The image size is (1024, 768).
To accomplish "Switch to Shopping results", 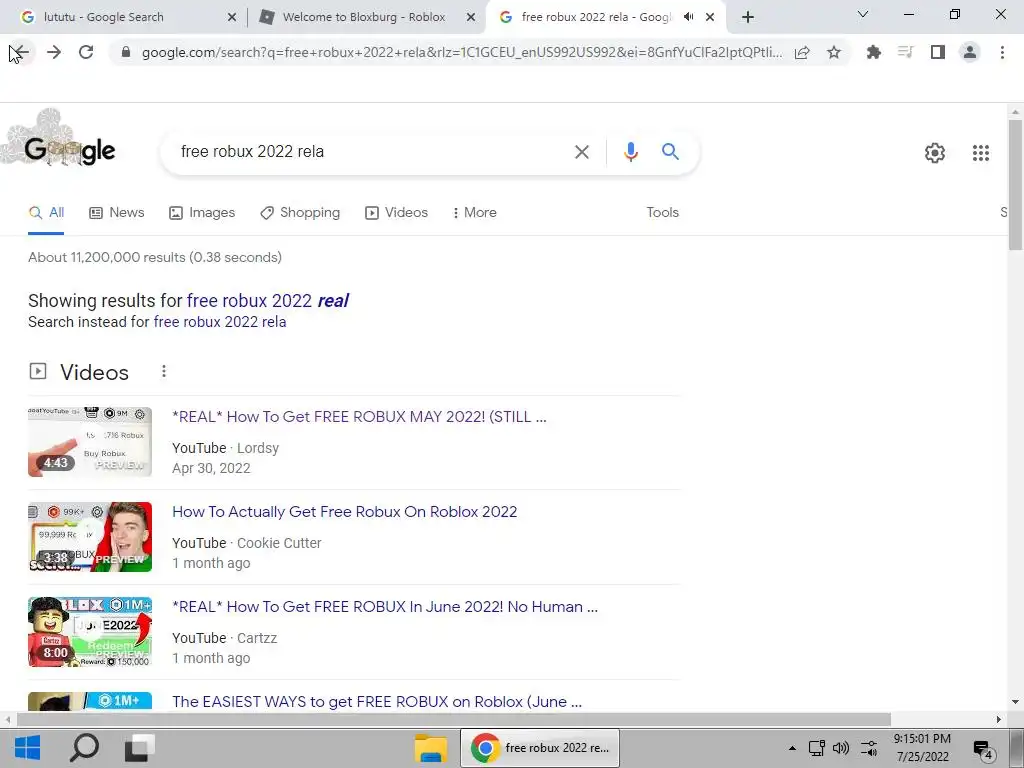I will point(300,212).
